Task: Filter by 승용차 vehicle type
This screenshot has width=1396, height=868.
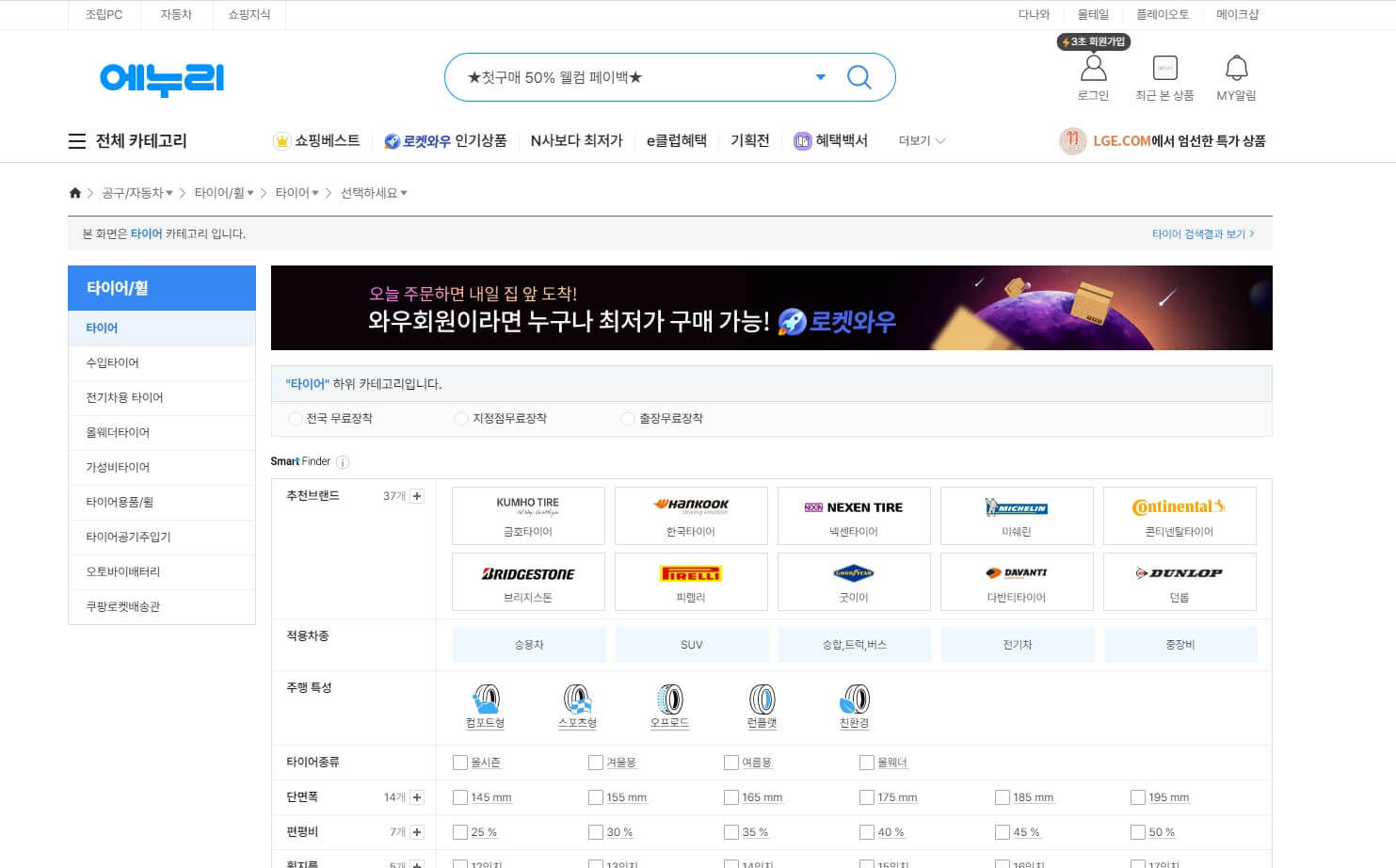Action: tap(529, 645)
